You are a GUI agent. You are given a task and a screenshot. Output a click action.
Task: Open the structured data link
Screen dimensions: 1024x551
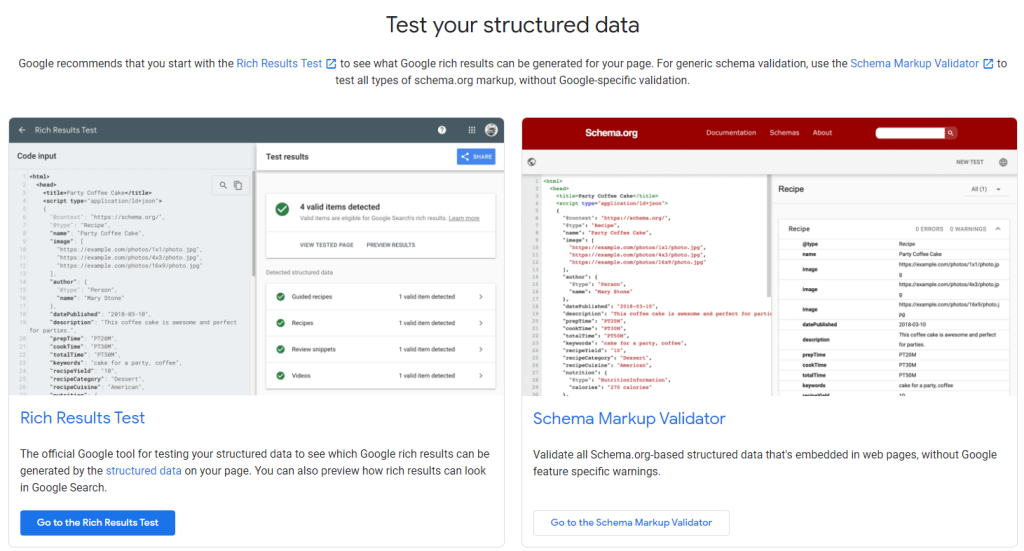pyautogui.click(x=143, y=470)
